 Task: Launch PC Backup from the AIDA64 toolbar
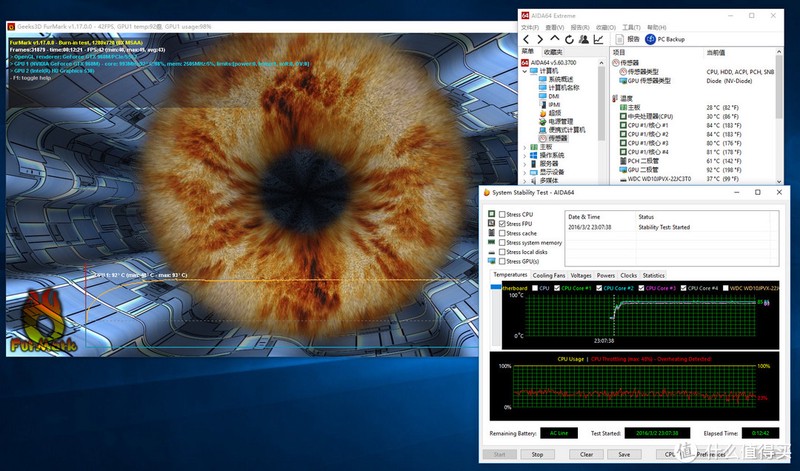[x=665, y=39]
